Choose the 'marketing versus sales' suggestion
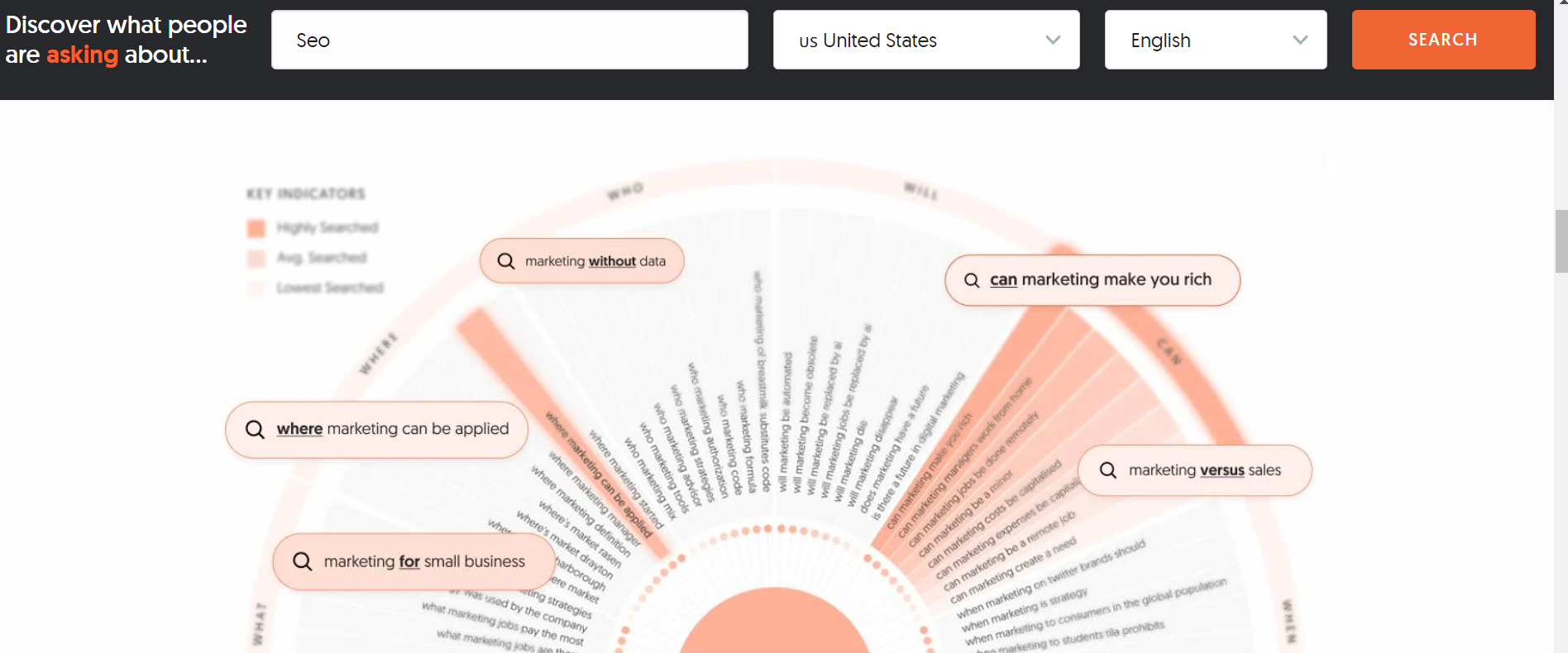1568x653 pixels. click(x=1204, y=470)
